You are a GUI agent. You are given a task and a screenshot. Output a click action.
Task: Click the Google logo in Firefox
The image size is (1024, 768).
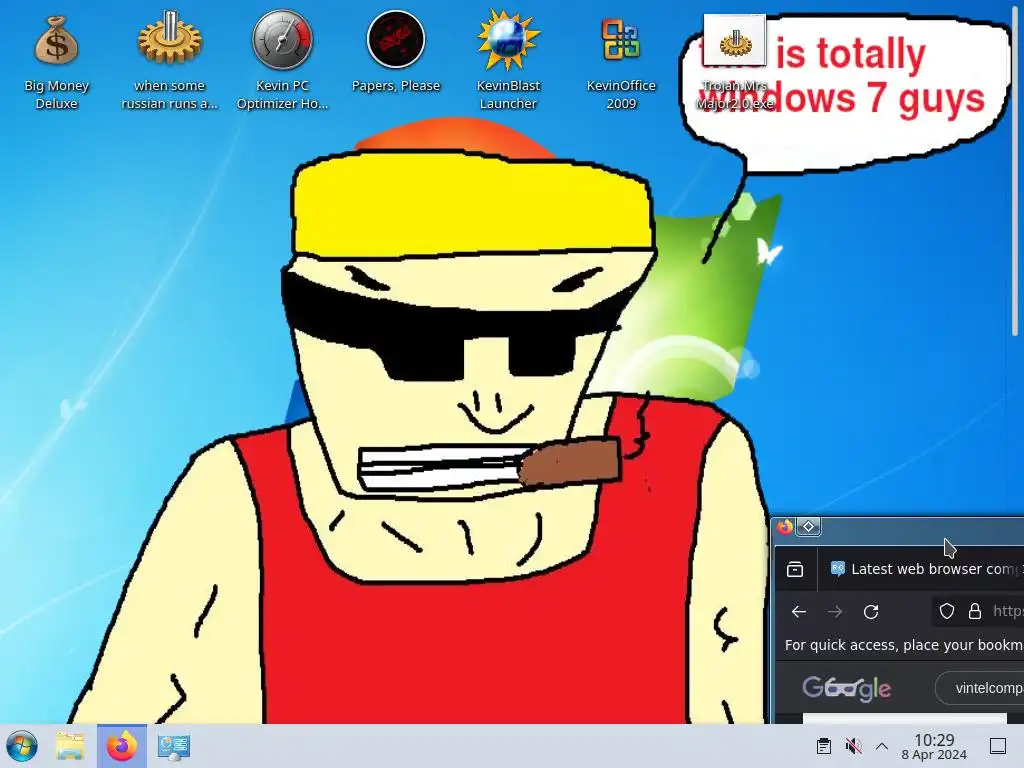point(846,688)
